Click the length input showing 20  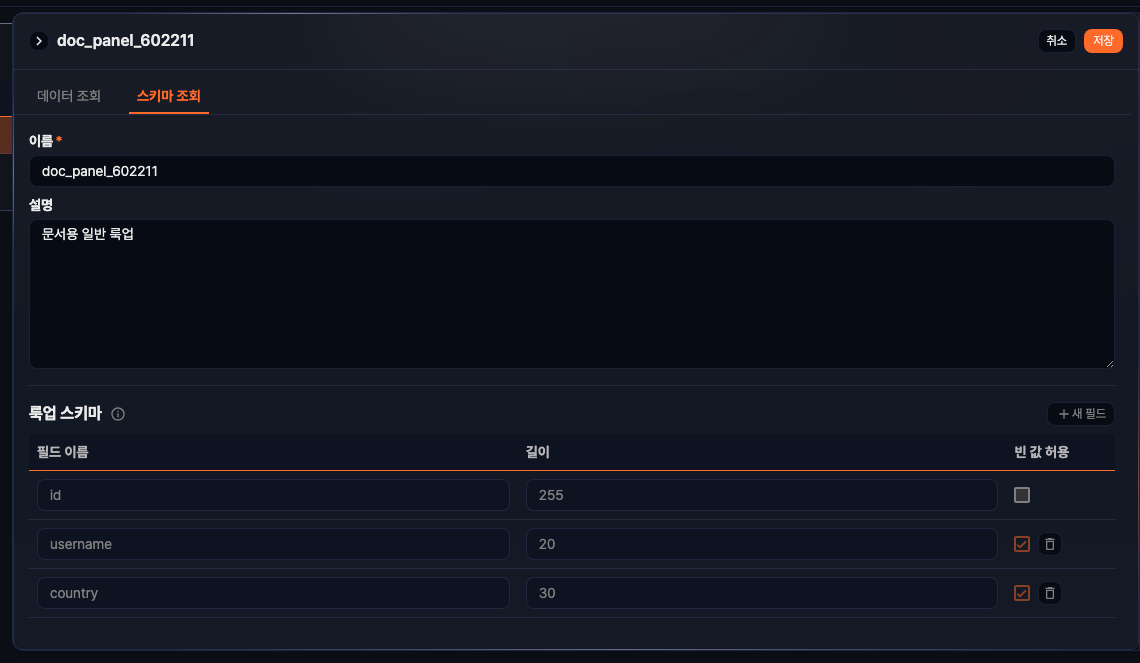[761, 544]
